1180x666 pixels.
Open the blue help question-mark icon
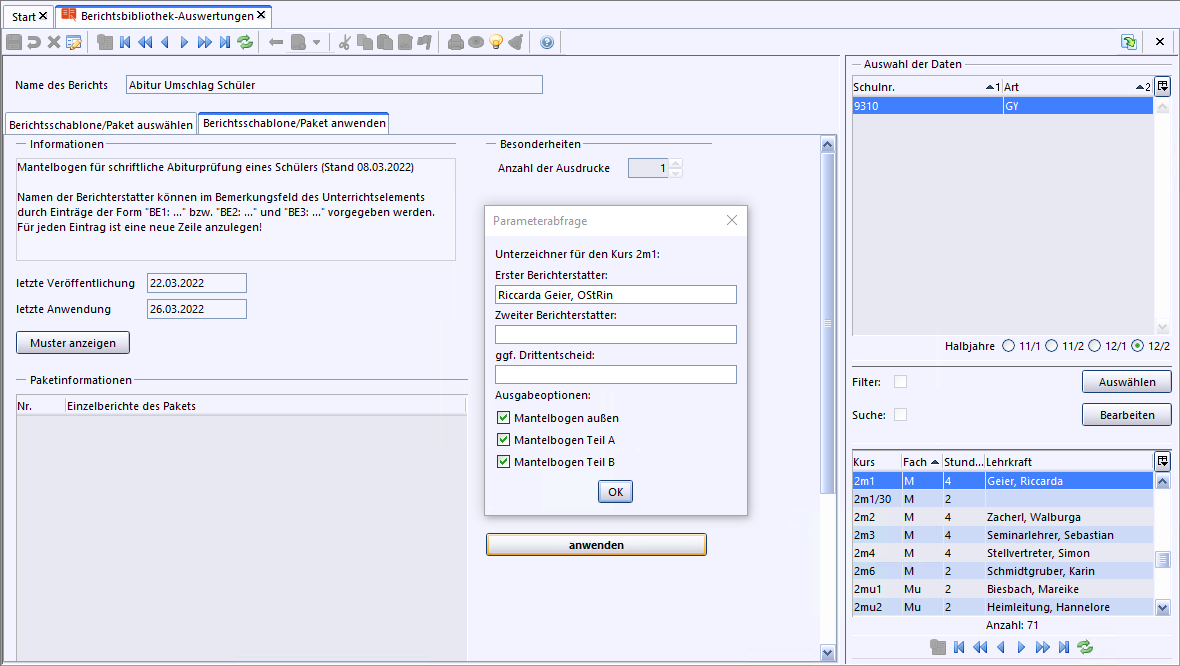pos(547,42)
